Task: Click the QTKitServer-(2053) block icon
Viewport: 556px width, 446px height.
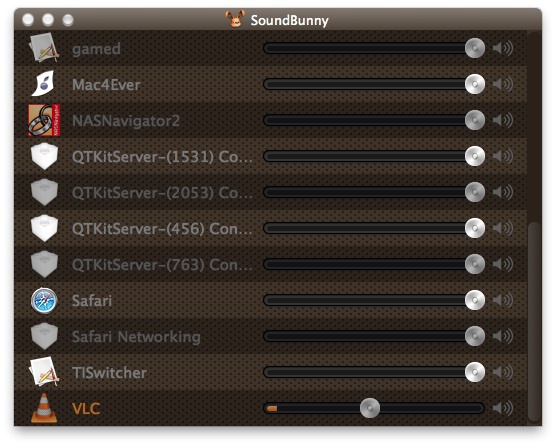Action: coord(44,192)
